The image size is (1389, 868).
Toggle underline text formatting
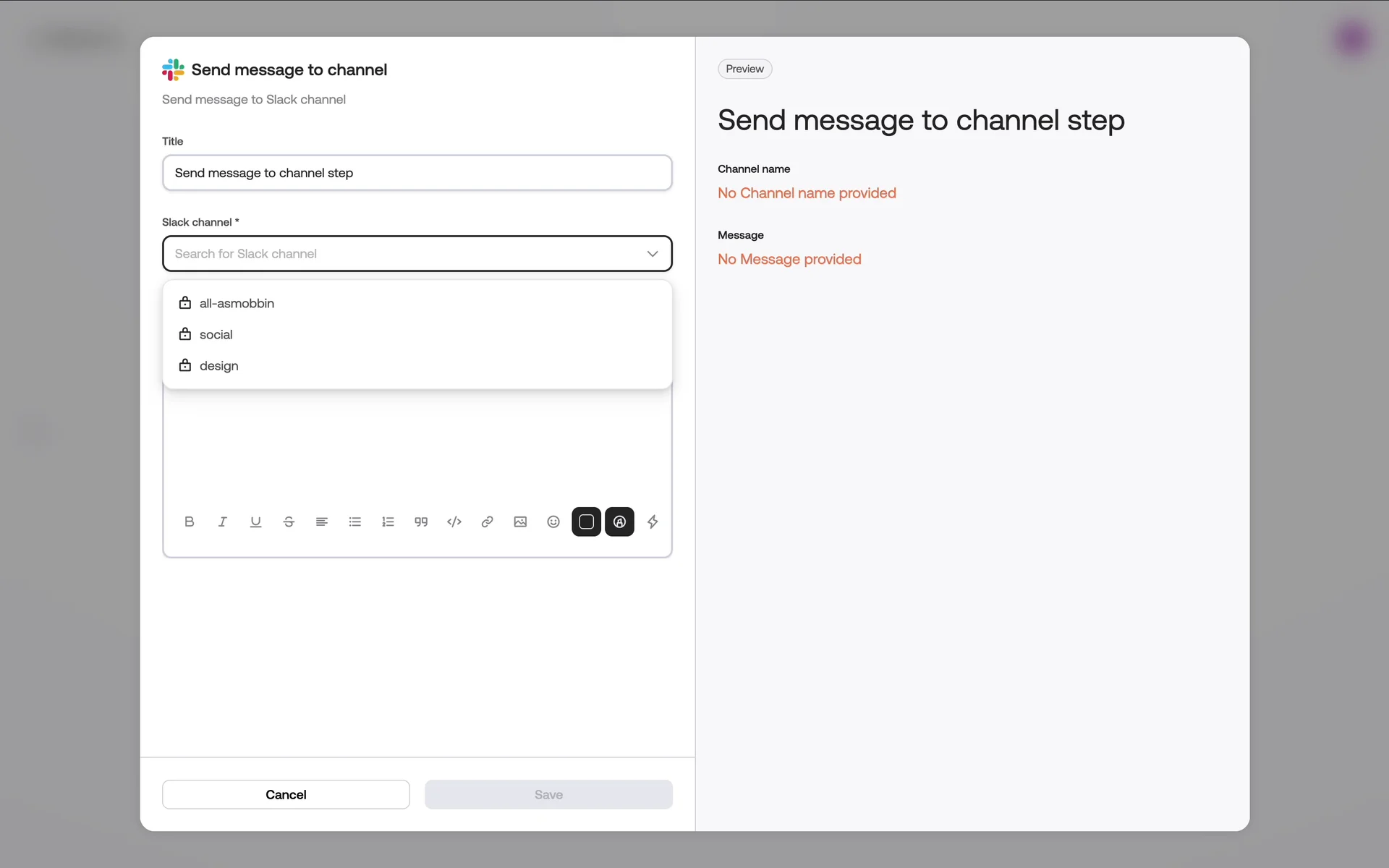click(x=255, y=522)
